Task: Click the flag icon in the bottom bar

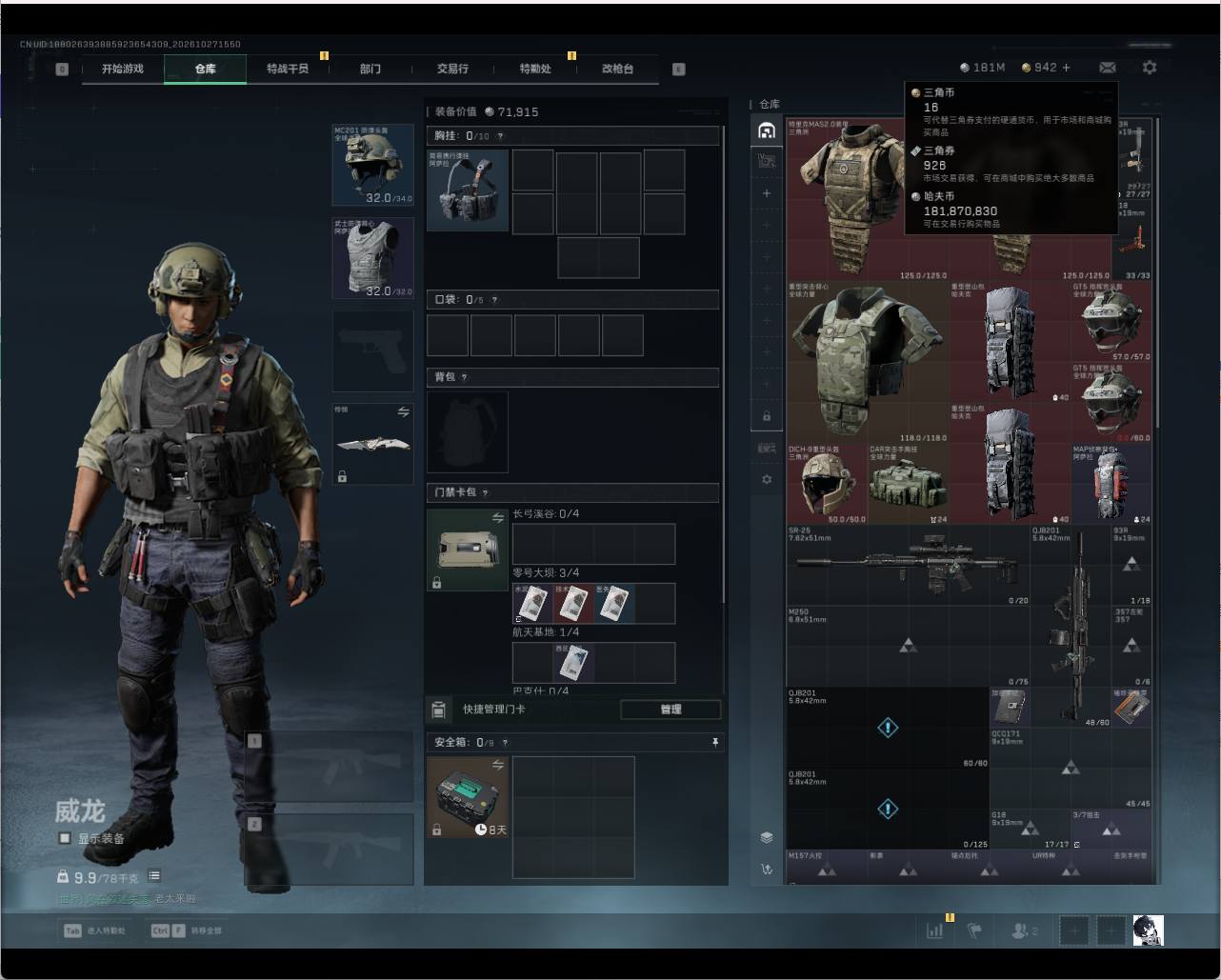Action: click(x=974, y=930)
